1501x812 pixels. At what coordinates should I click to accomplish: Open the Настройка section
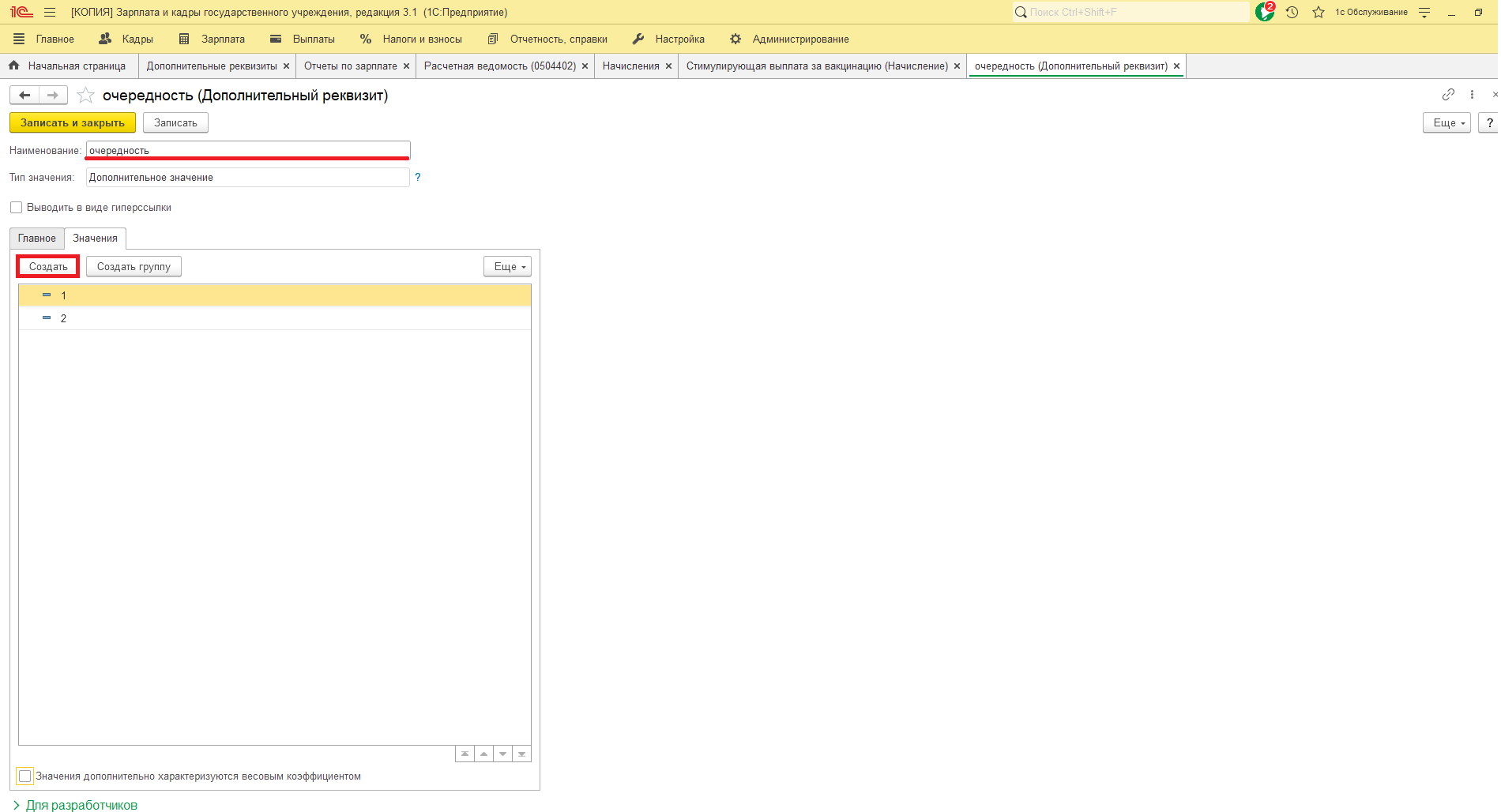point(668,39)
